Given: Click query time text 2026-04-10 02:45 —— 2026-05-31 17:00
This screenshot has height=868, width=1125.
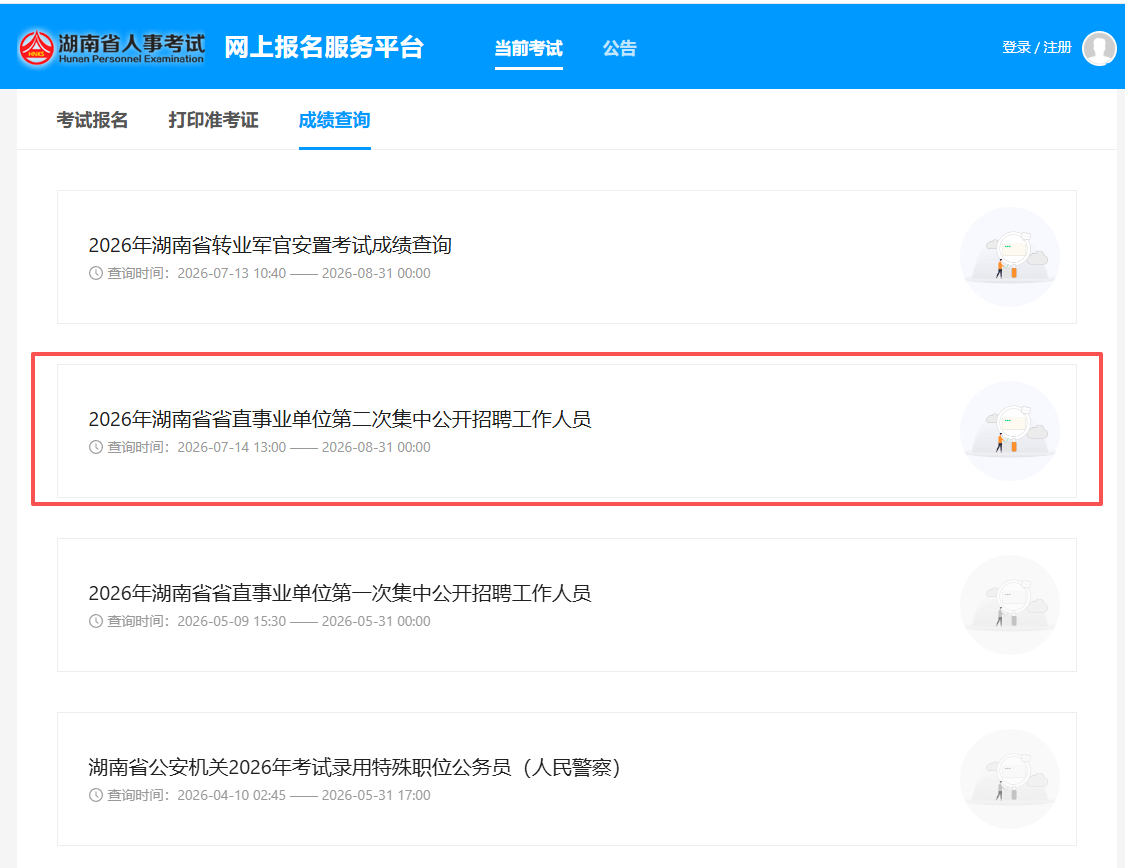Looking at the screenshot, I should tap(303, 796).
